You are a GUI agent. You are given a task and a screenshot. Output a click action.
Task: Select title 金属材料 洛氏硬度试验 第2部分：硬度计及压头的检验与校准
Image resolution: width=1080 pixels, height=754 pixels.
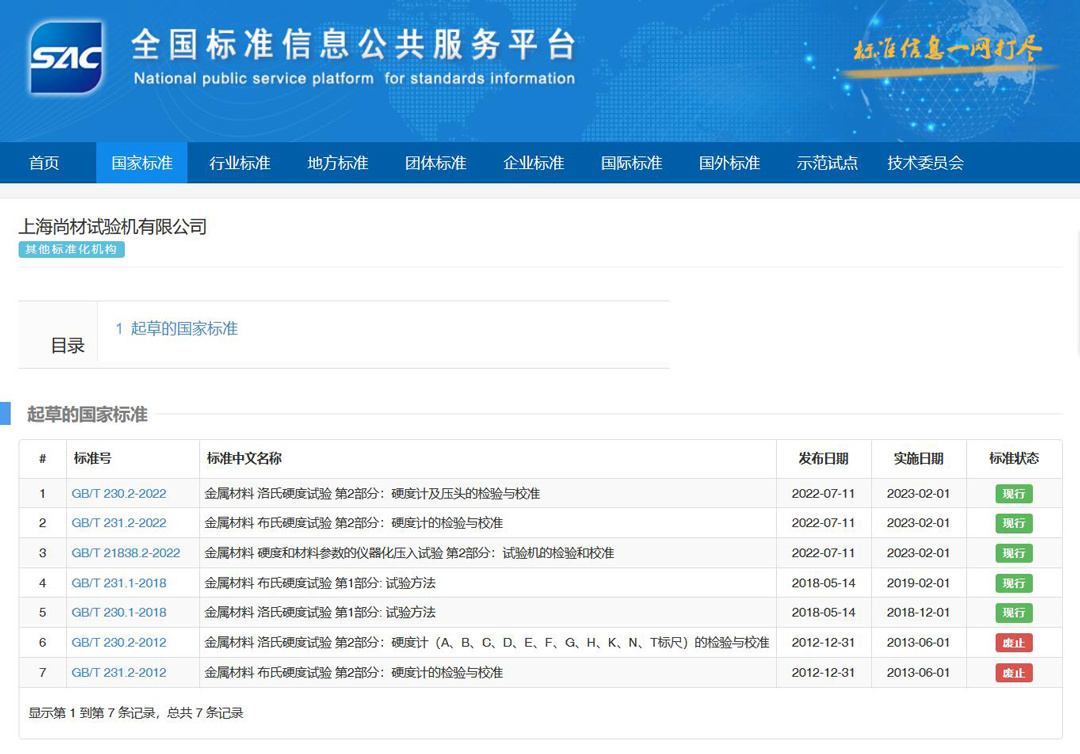pyautogui.click(x=372, y=494)
